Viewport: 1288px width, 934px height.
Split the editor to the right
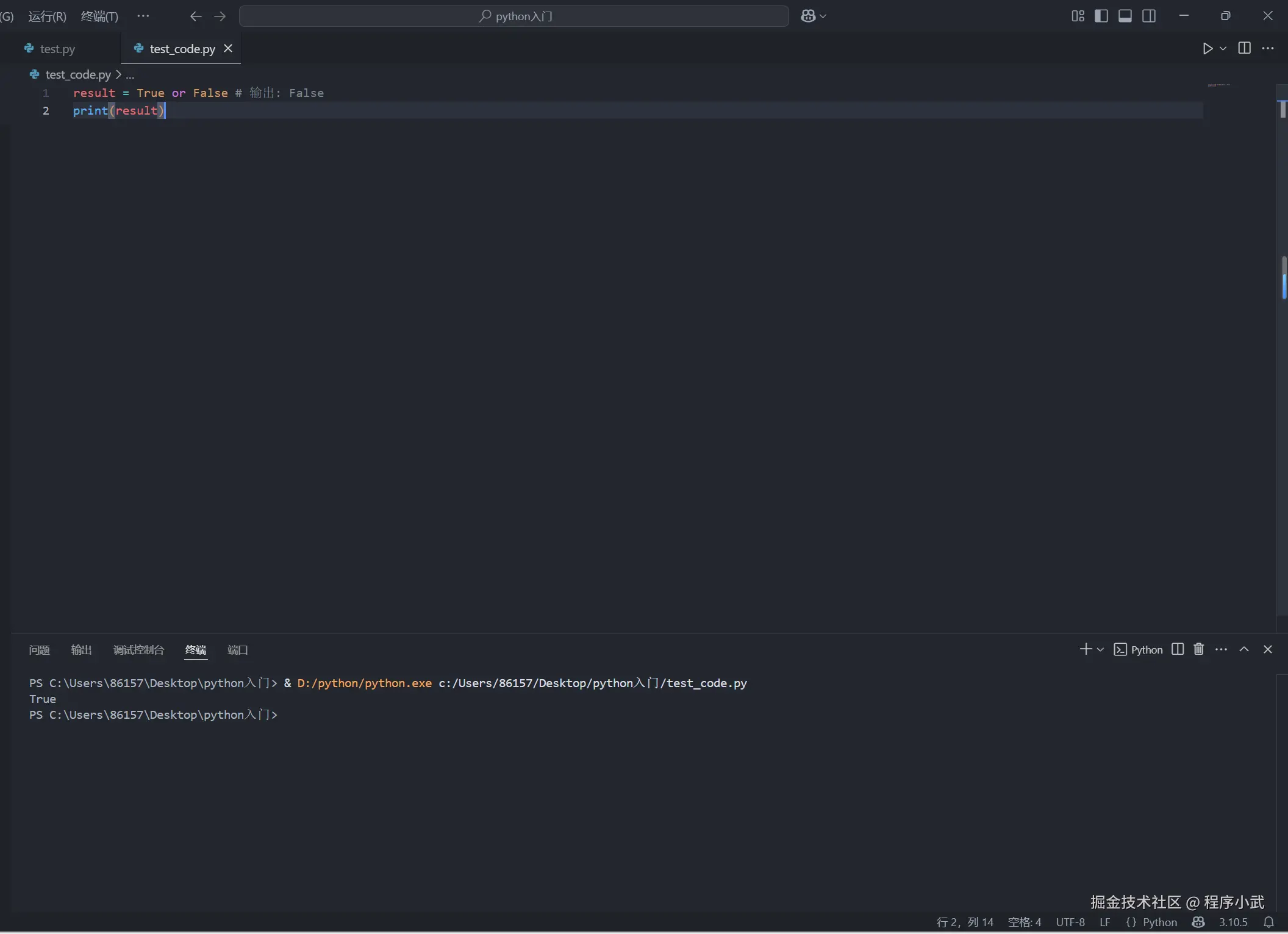[1244, 48]
